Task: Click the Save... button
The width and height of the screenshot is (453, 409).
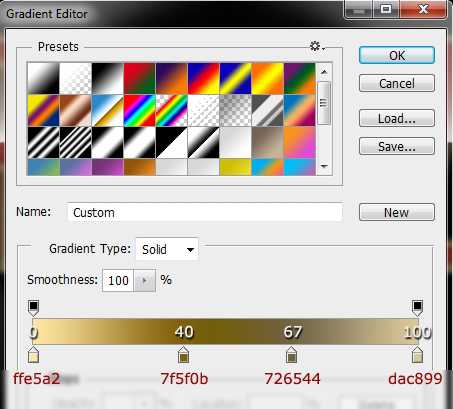Action: 397,146
